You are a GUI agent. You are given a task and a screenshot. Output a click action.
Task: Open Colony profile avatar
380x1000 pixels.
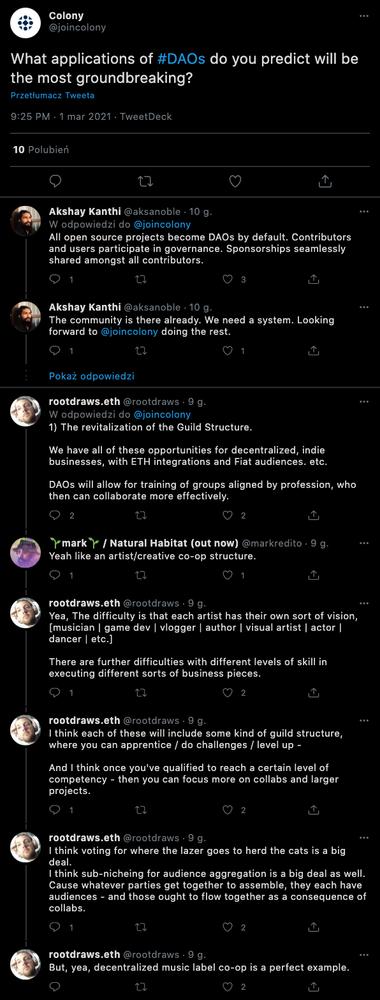25,22
